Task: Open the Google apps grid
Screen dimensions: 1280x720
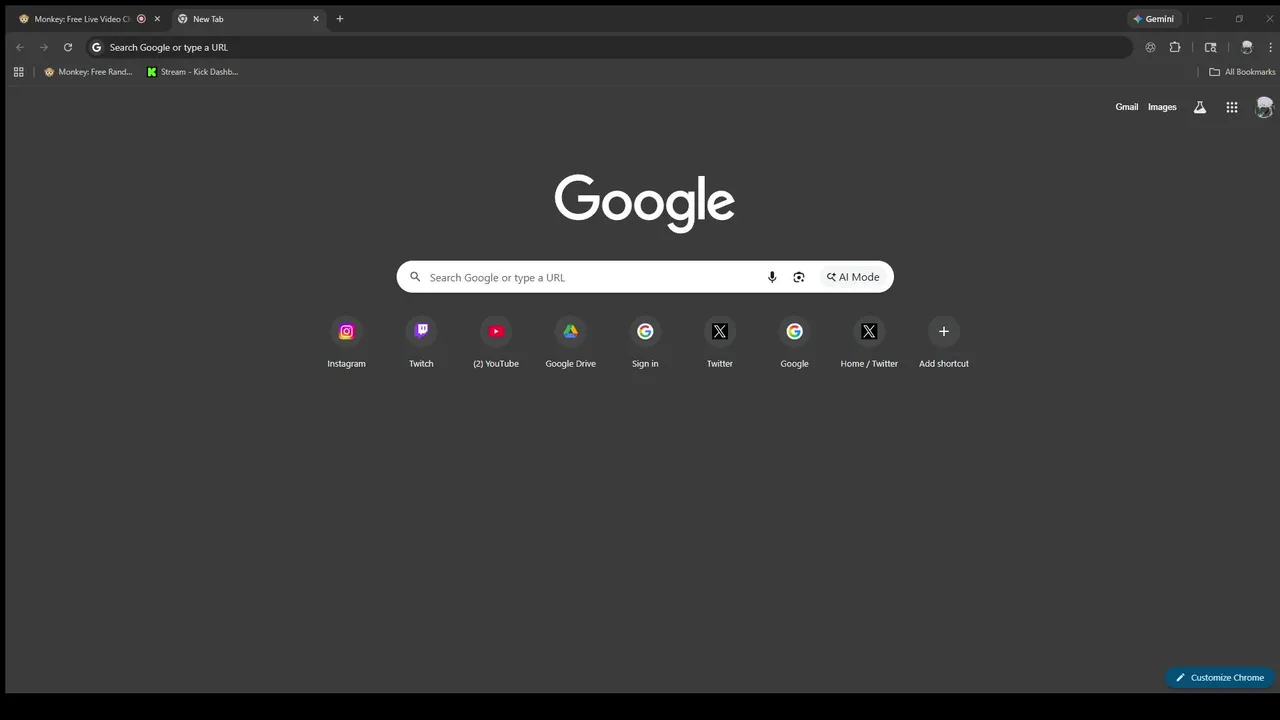Action: point(1232,107)
